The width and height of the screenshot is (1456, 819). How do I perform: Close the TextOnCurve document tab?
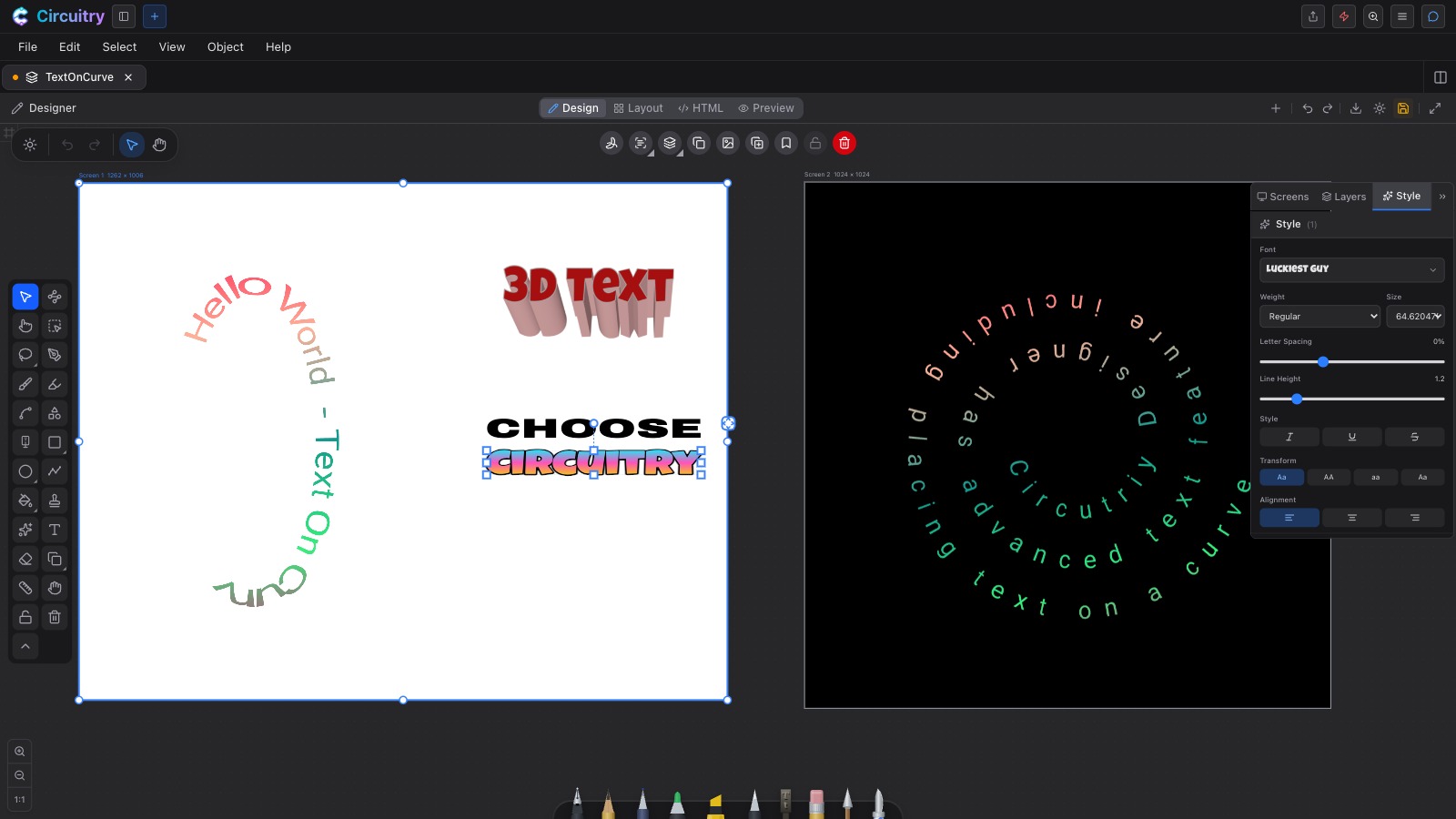coord(128,77)
